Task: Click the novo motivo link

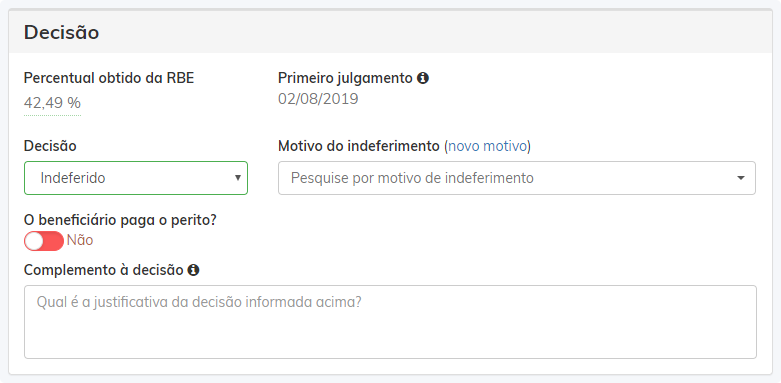Action: pyautogui.click(x=488, y=146)
